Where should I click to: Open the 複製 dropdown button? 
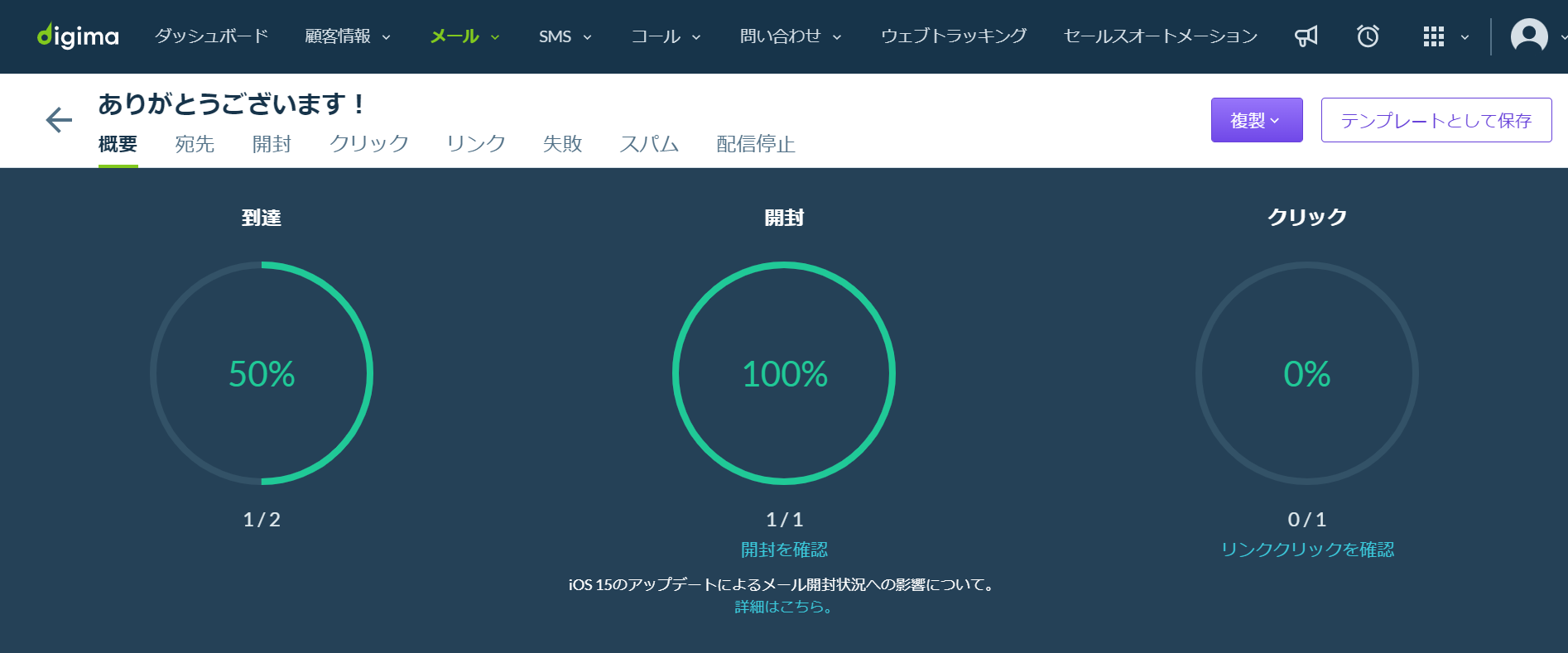pos(1257,120)
